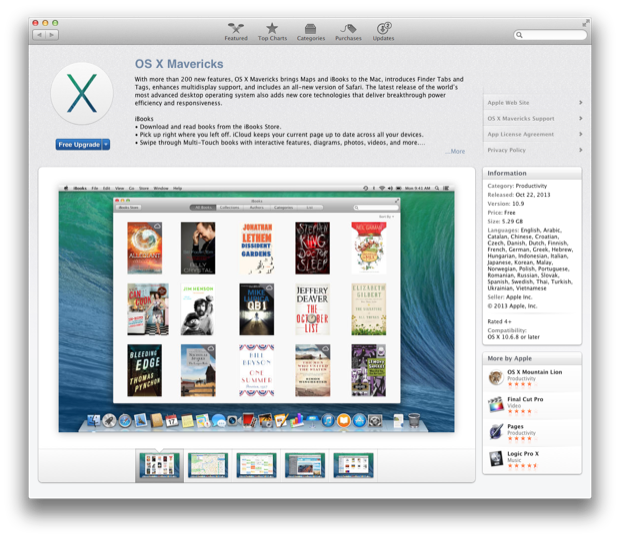Open Final Cut Pro app entry

[x=532, y=405]
